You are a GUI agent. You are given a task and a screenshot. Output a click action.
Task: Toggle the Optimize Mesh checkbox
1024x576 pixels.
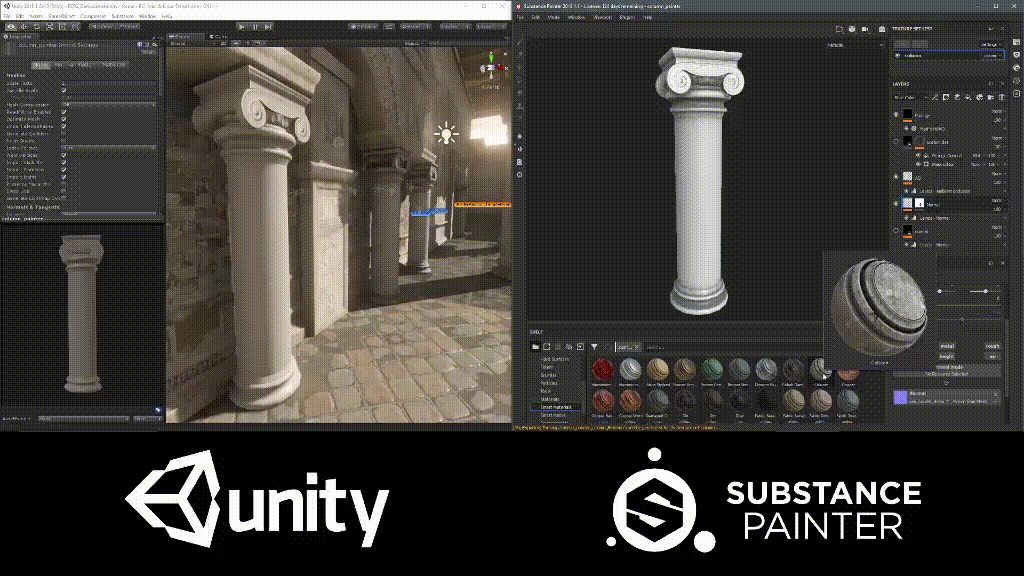64,119
